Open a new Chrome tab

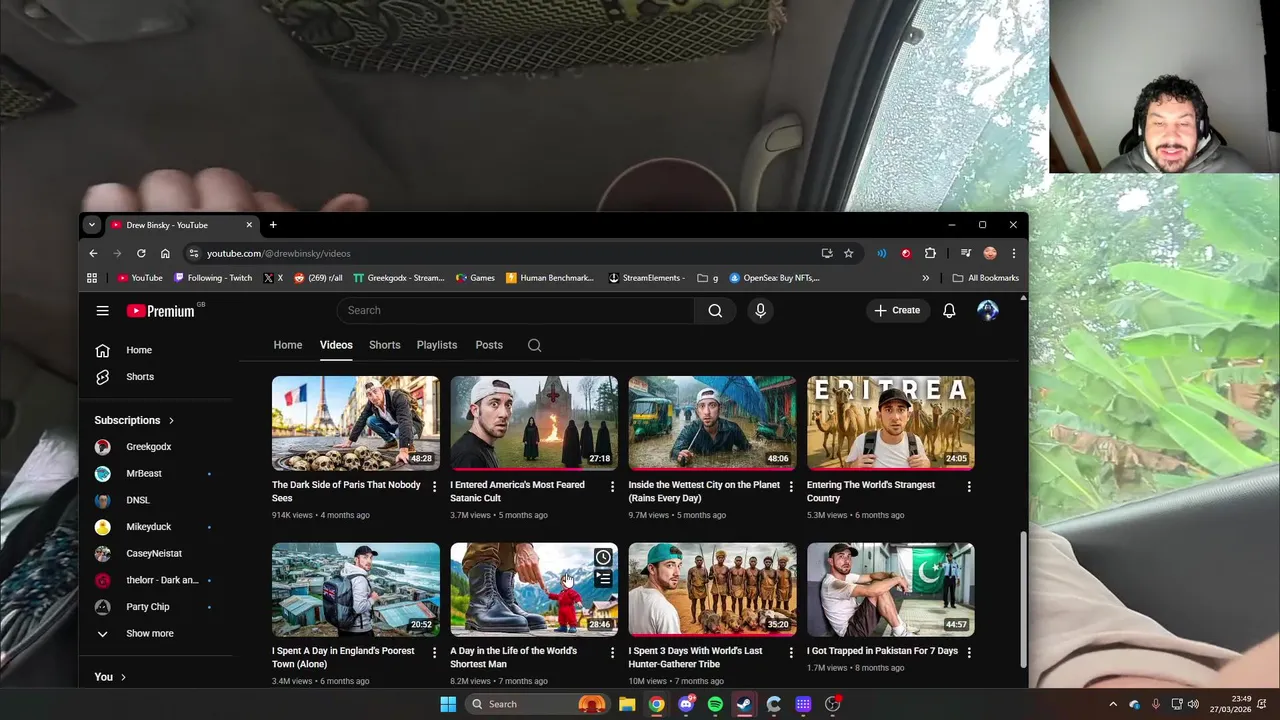(x=273, y=225)
